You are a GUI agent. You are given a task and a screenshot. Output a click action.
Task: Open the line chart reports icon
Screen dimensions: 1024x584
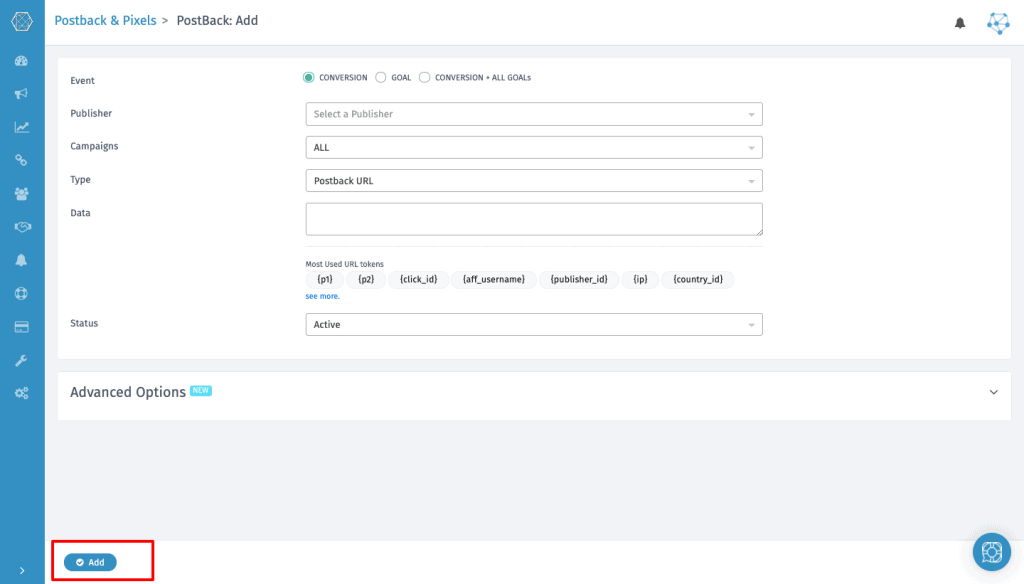22,127
